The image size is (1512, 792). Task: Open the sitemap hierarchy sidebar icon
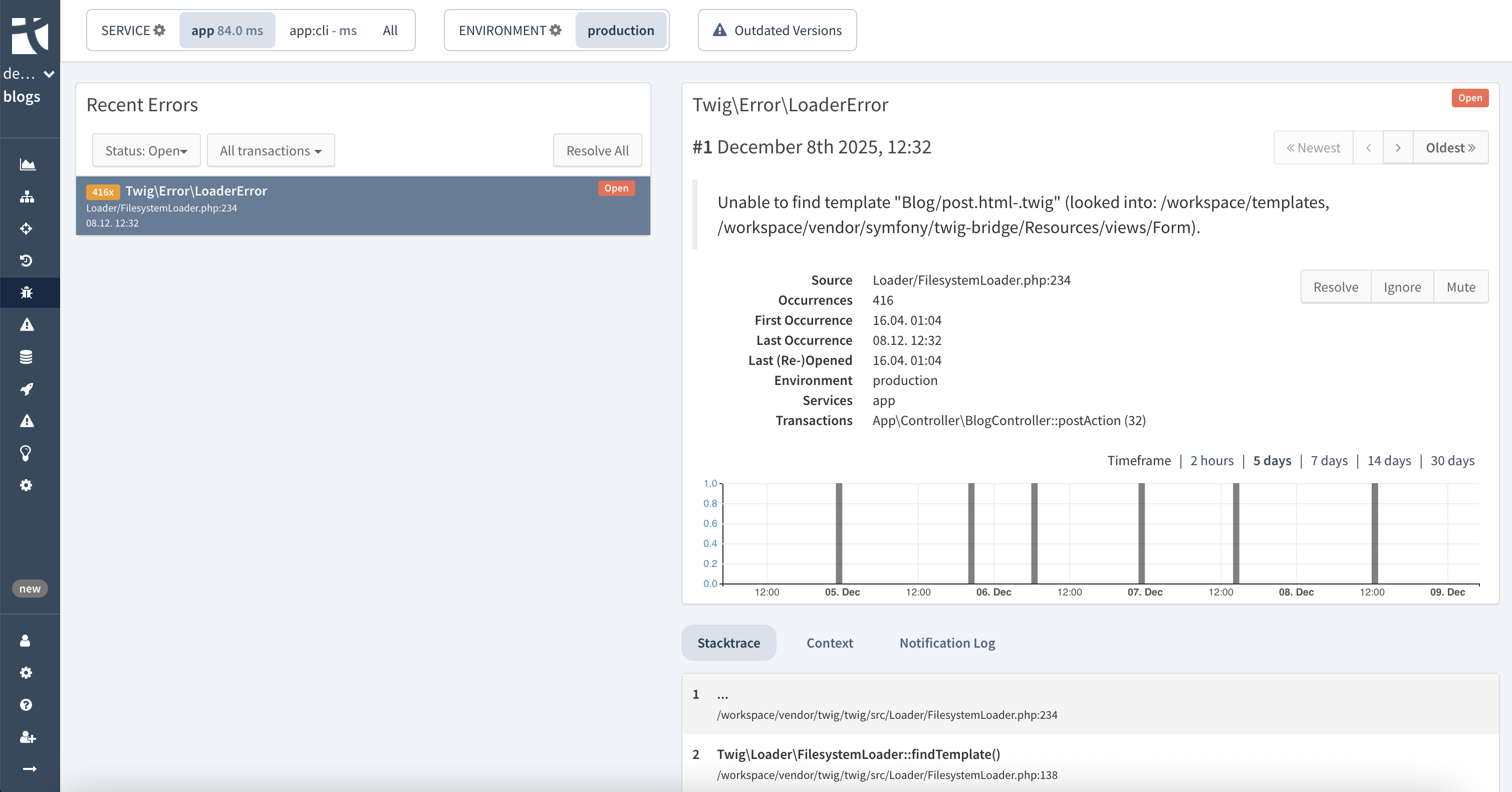point(27,196)
